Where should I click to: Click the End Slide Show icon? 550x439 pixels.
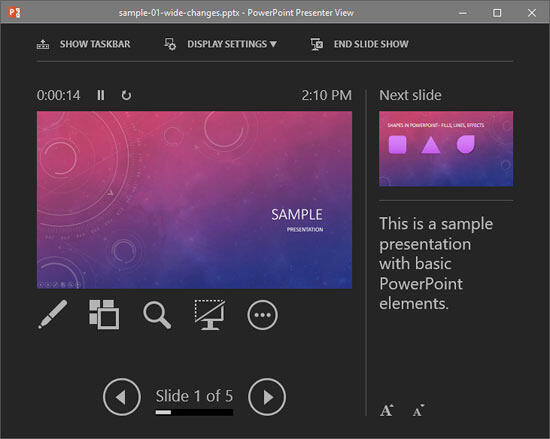click(x=316, y=44)
